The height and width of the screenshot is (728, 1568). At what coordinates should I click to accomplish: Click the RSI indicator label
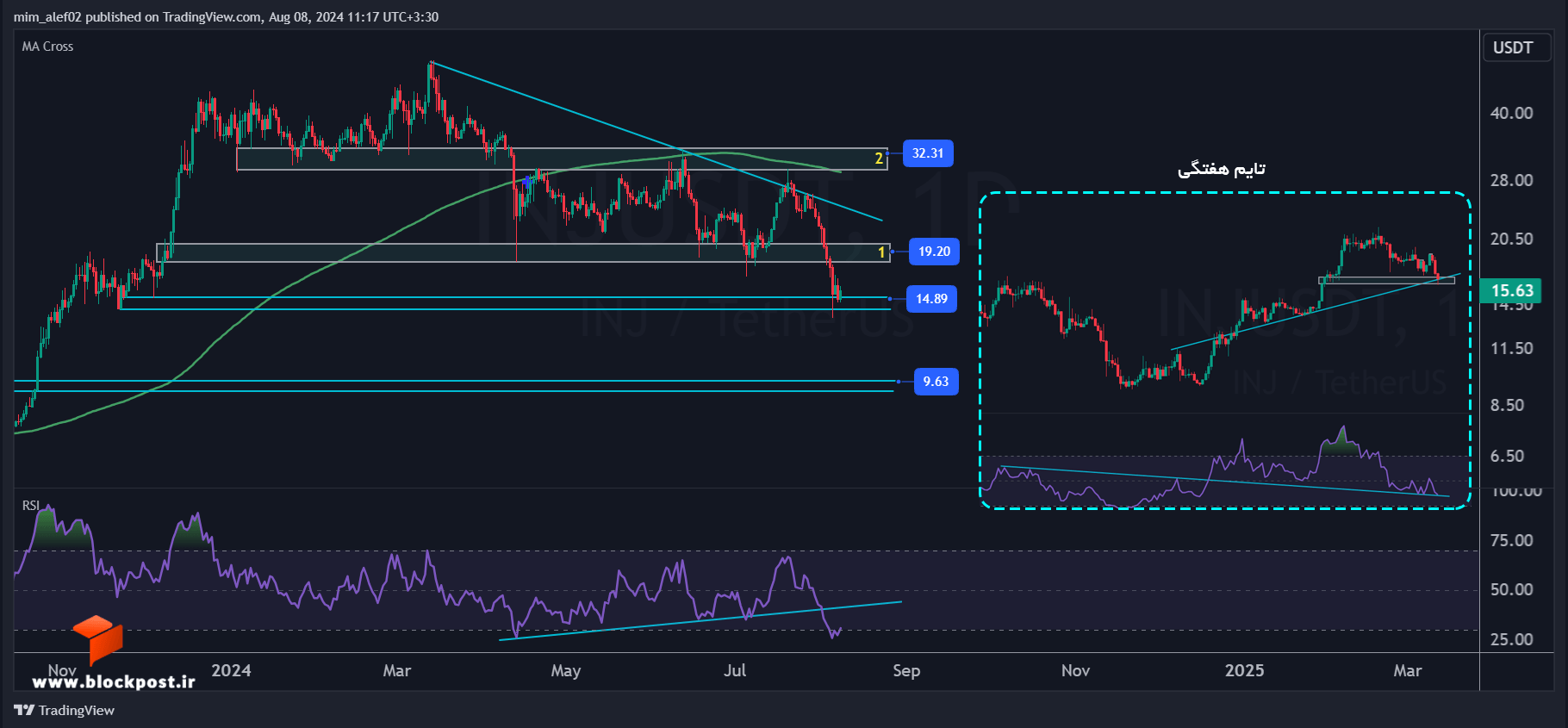31,505
